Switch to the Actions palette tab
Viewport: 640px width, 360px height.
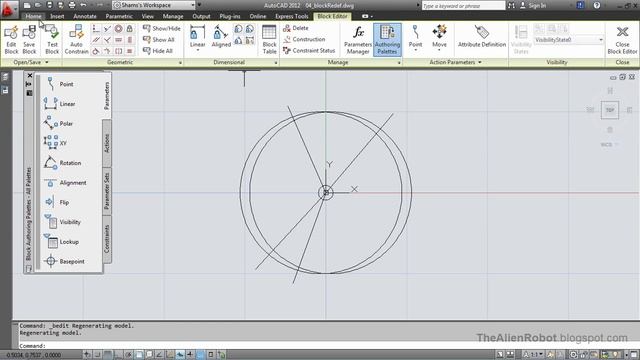click(107, 143)
